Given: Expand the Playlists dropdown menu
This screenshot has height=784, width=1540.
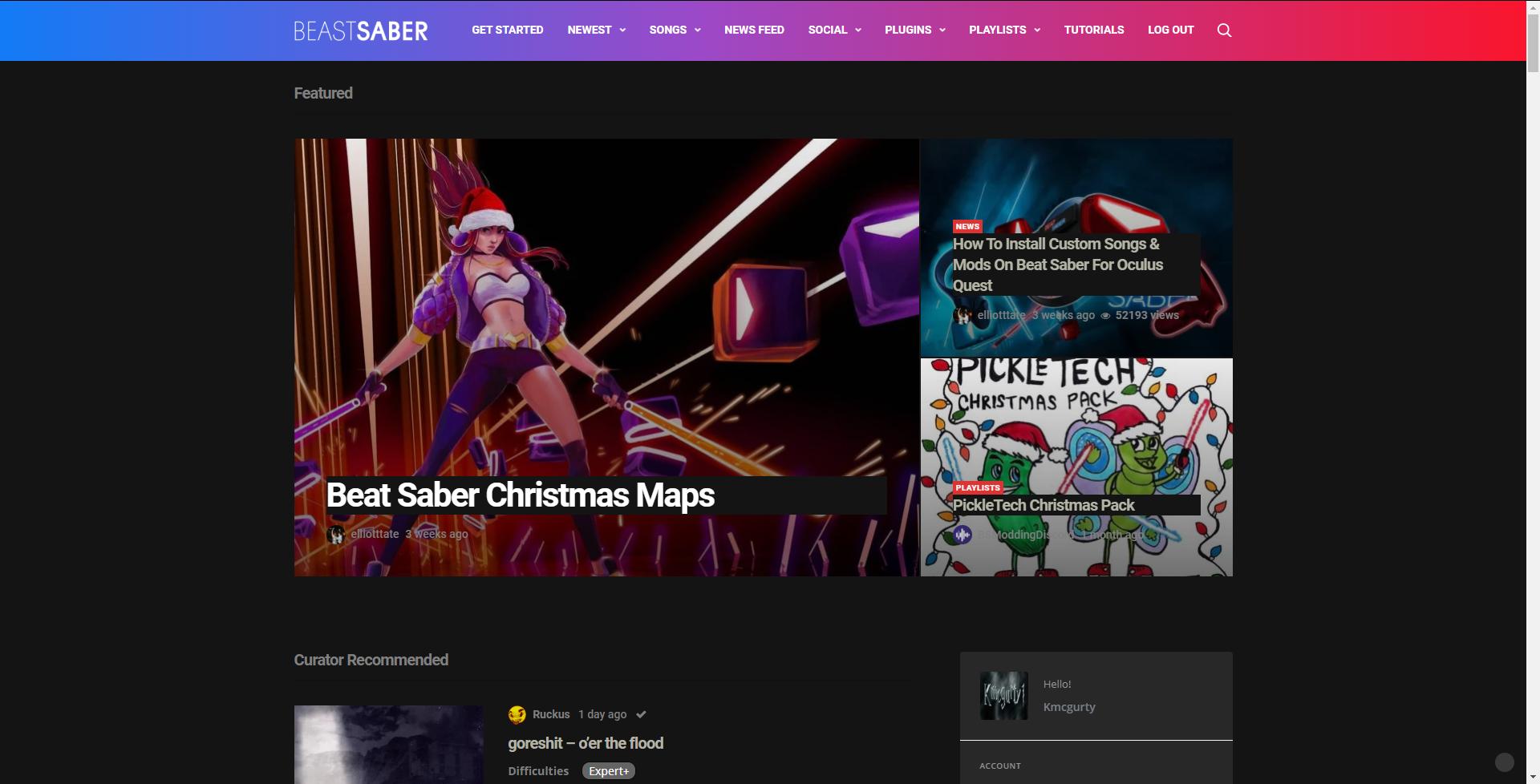Looking at the screenshot, I should point(1004,30).
